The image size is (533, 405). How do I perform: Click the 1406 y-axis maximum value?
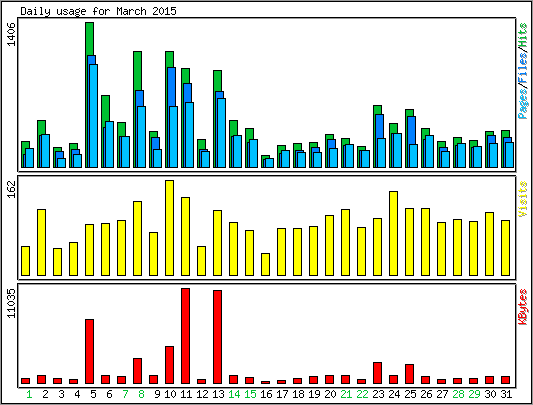point(12,34)
